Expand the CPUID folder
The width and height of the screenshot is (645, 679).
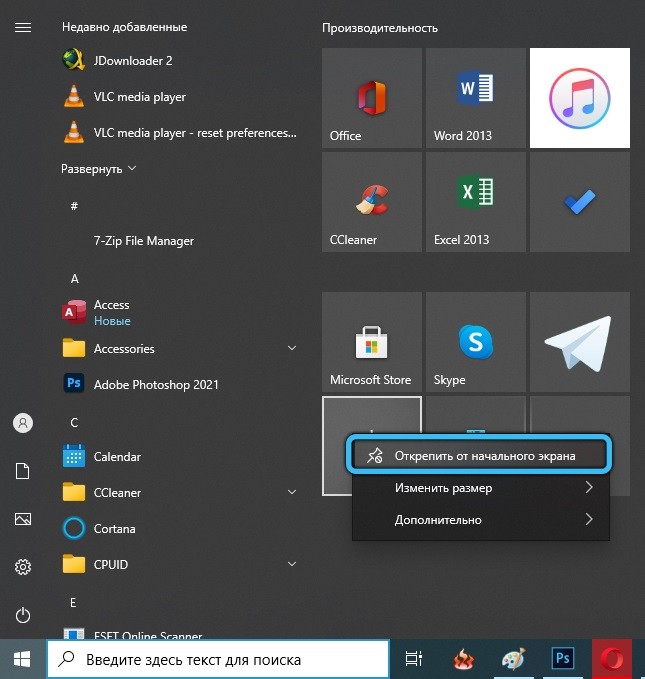coord(292,564)
